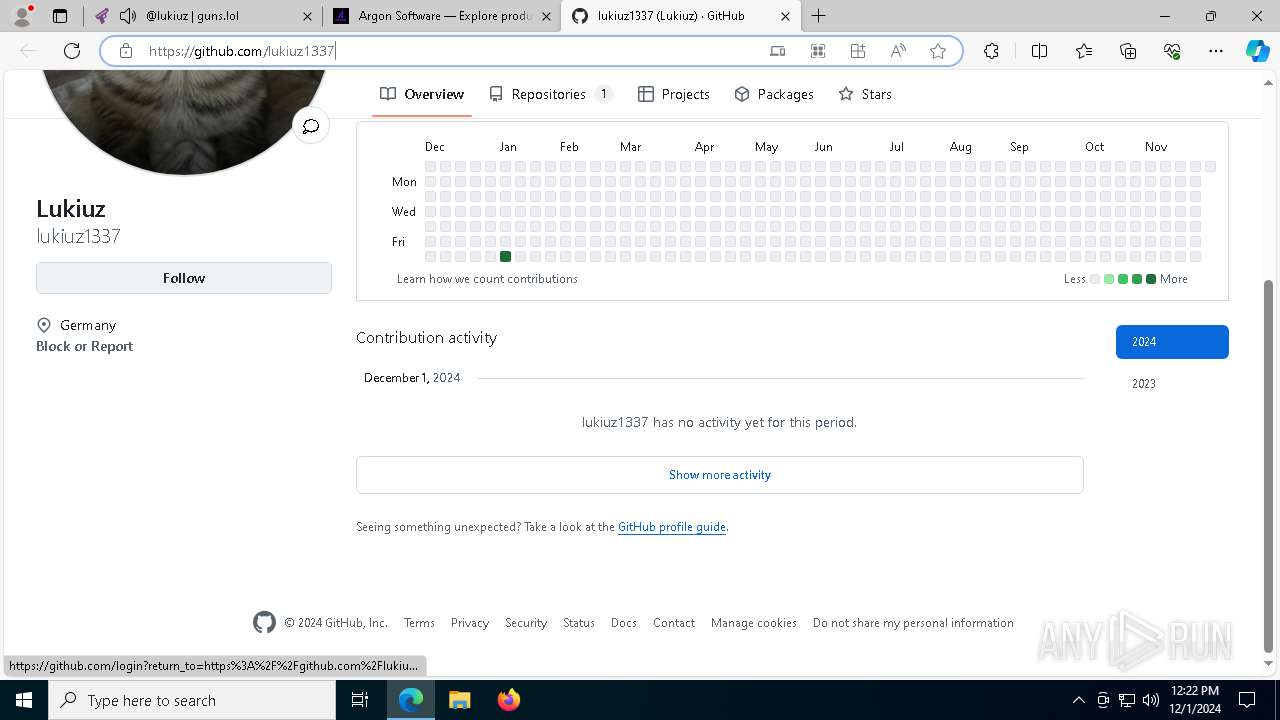Screen dimensions: 1280x720
Task: View site information lock icon
Action: (125, 51)
